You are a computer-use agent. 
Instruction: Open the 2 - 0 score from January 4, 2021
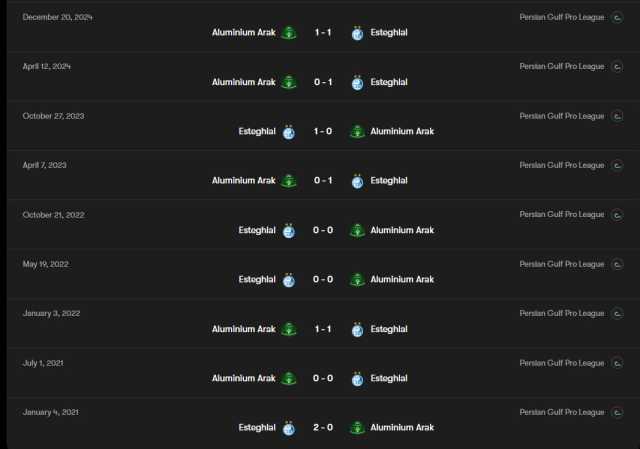click(323, 427)
